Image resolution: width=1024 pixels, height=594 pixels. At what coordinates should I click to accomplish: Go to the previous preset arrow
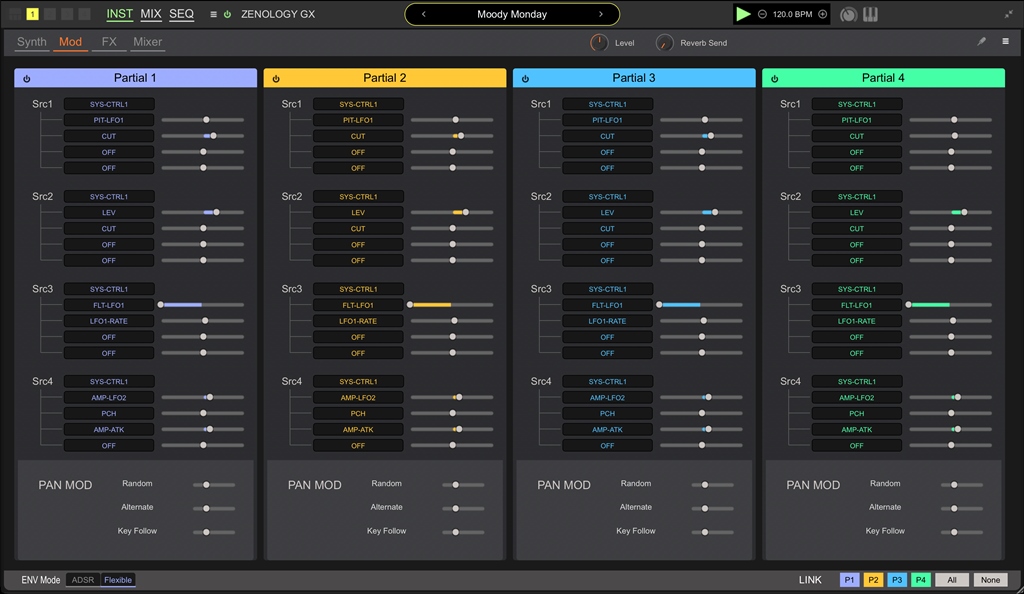[424, 15]
